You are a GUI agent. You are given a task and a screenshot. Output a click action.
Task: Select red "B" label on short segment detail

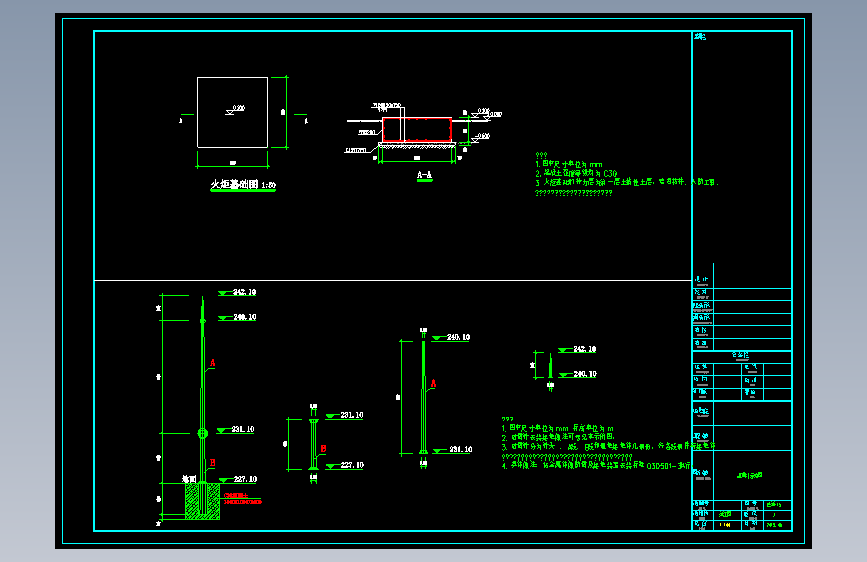pos(323,449)
